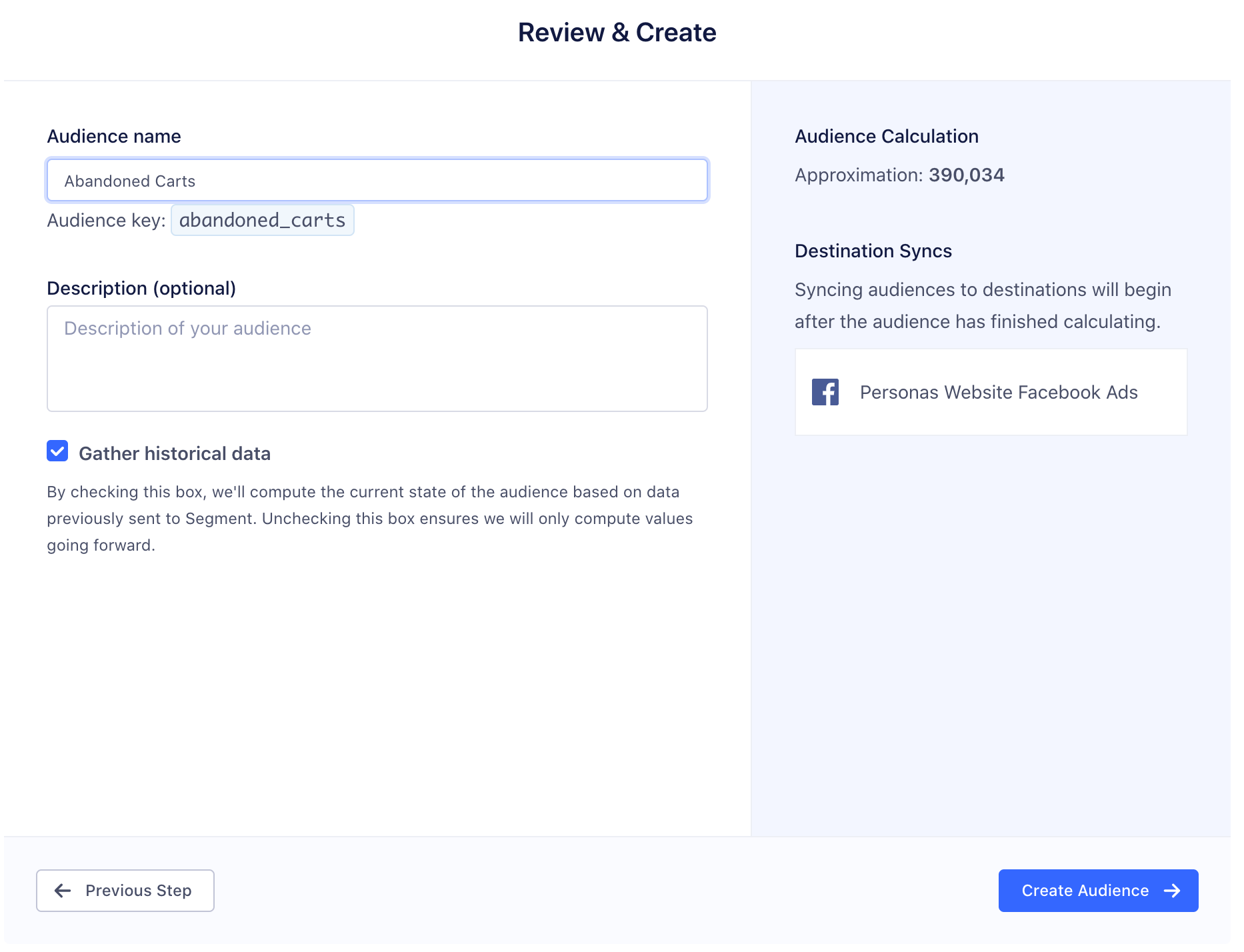Go back with Previous Step text
This screenshot has width=1244, height=952.
coord(138,891)
